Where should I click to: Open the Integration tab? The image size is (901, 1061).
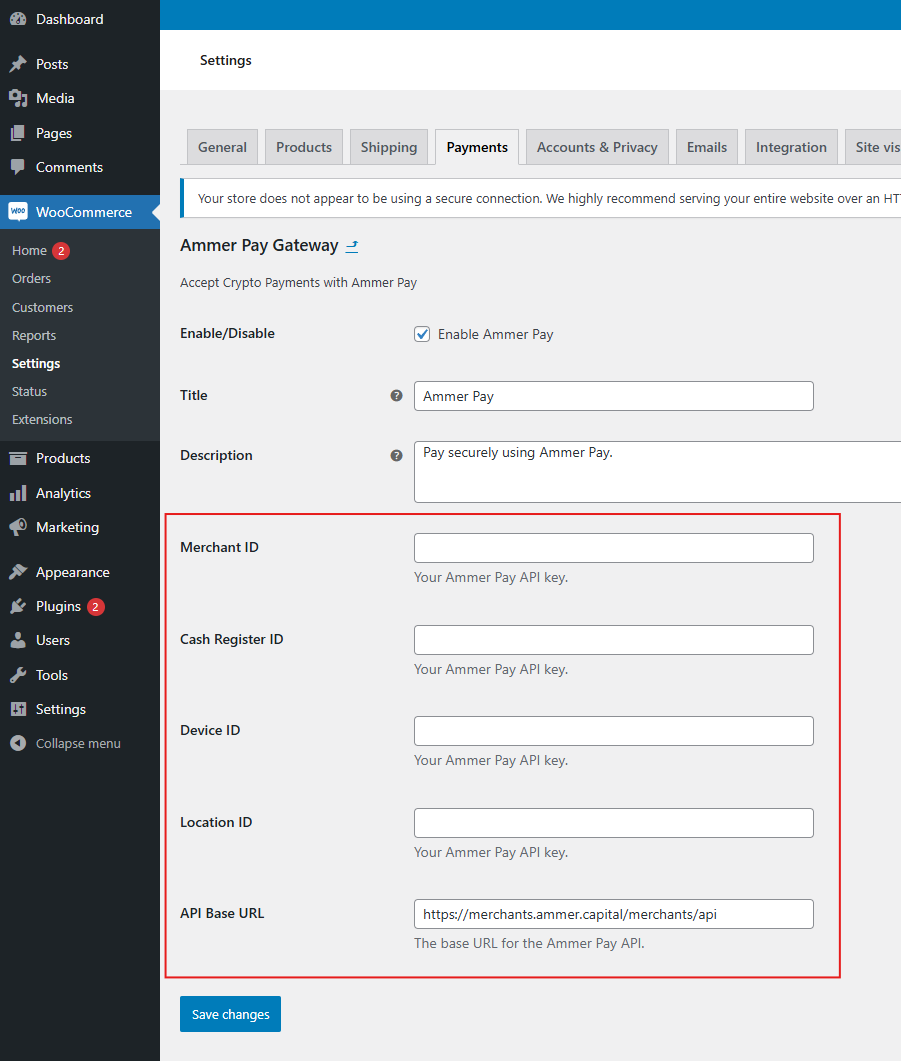coord(791,147)
